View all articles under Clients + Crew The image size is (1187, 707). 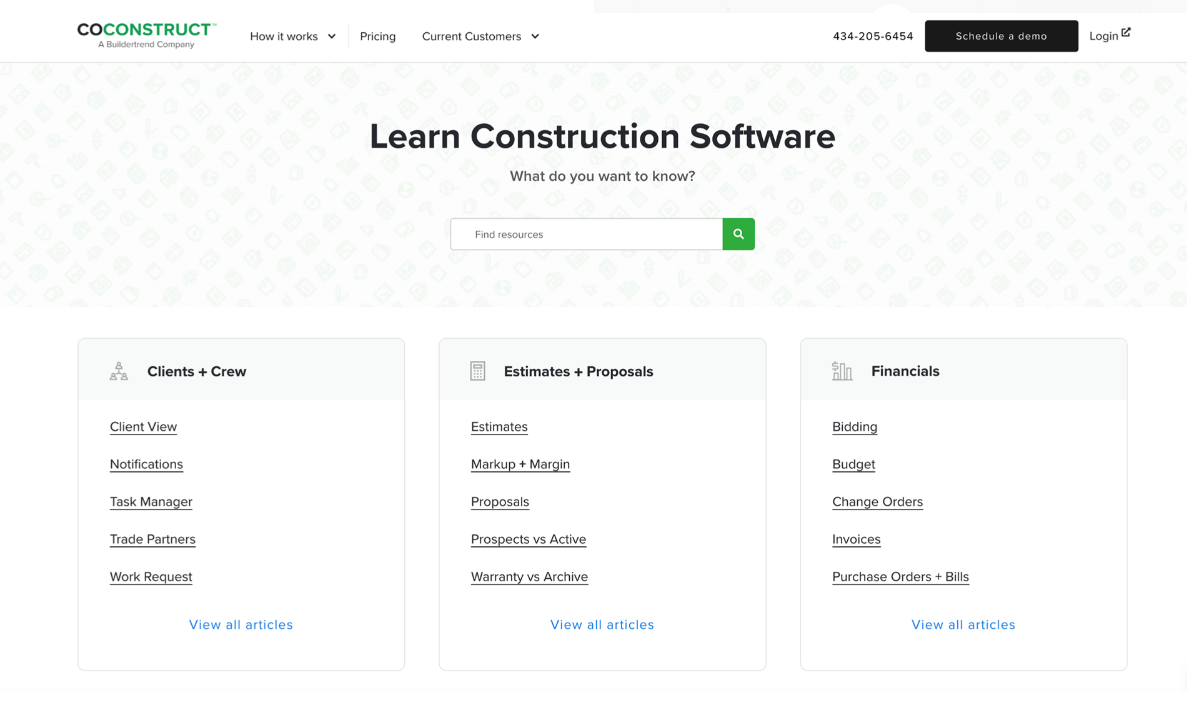[x=241, y=625]
